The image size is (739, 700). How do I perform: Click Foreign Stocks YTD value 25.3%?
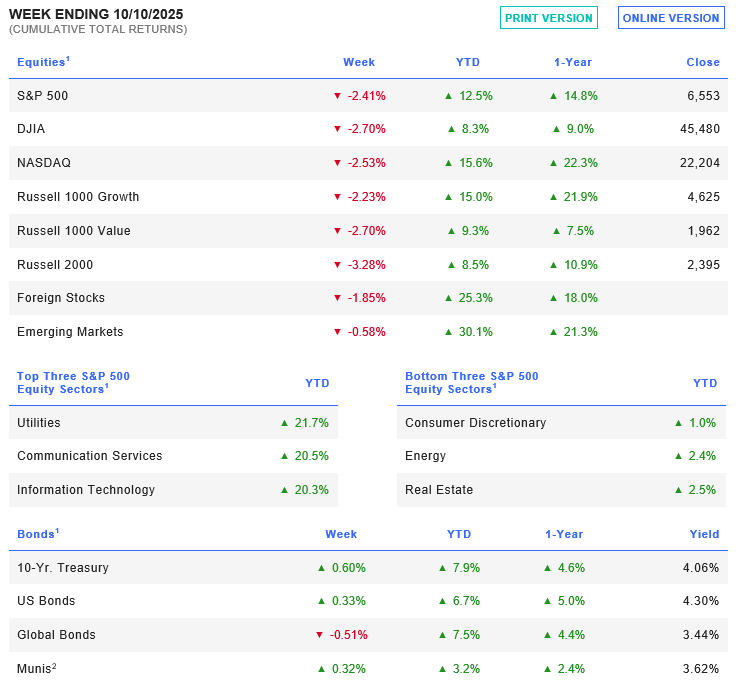[x=476, y=297]
